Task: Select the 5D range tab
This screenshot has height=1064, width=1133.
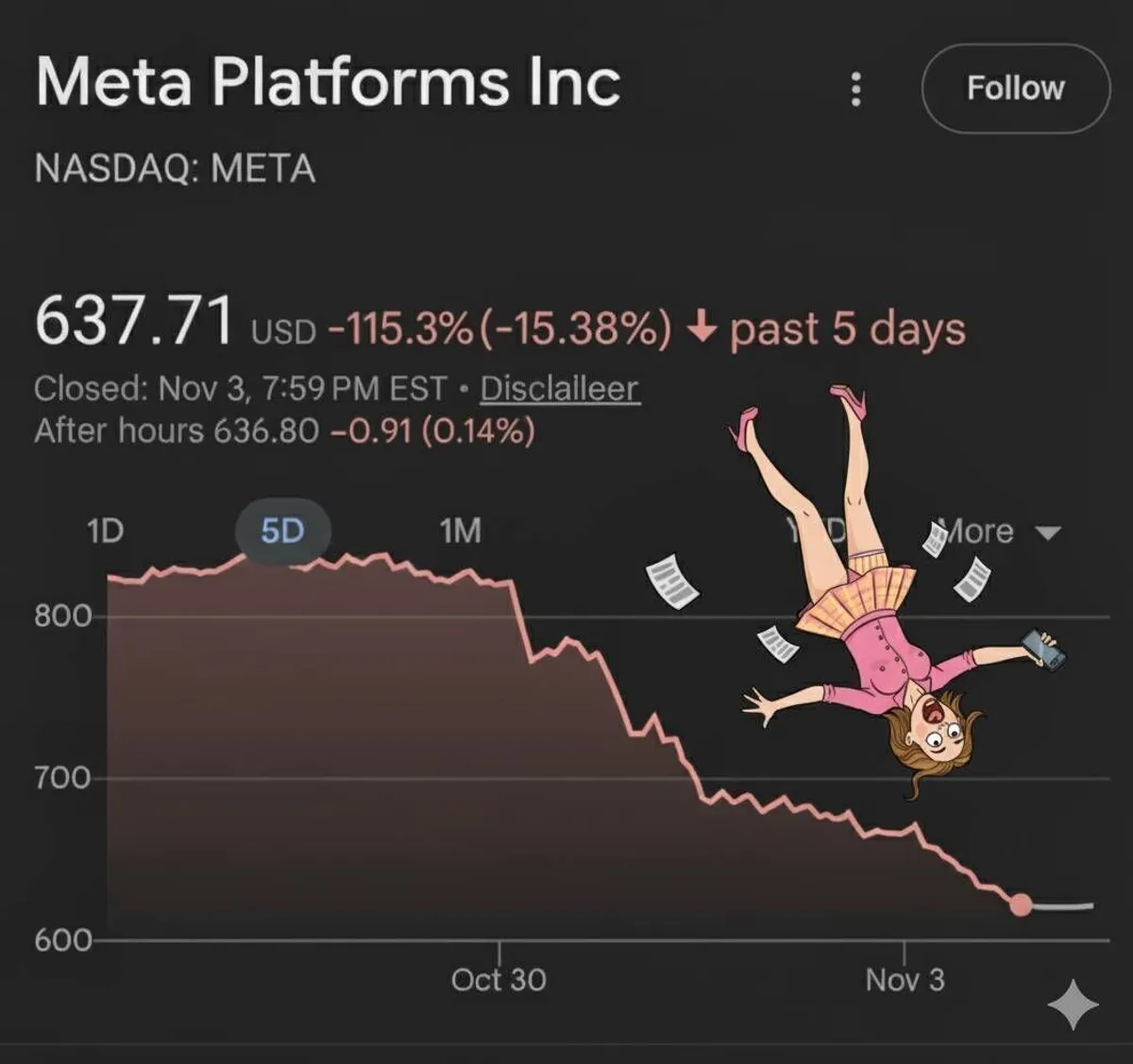Action: tap(282, 531)
